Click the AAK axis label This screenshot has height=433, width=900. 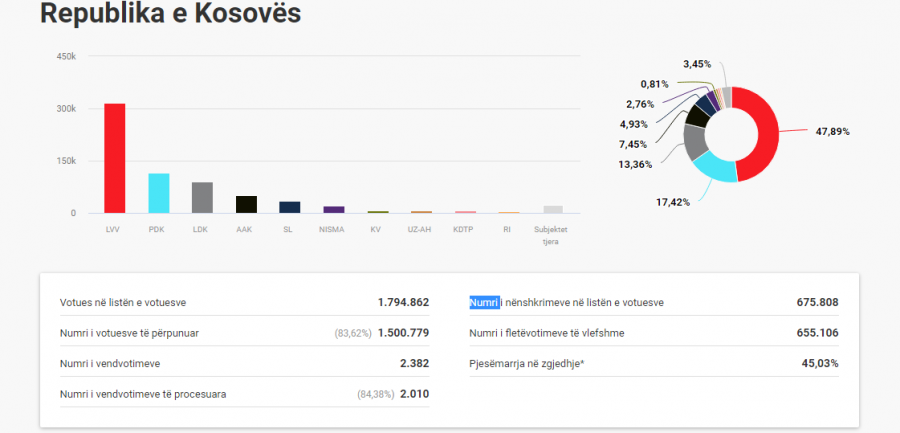coord(246,230)
